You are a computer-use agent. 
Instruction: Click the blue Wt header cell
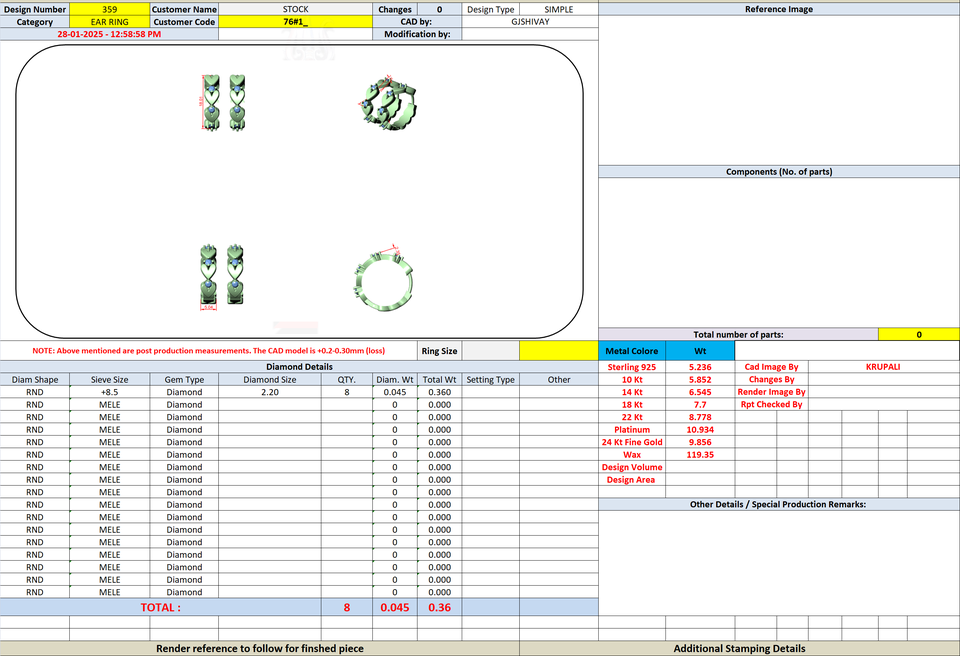700,351
